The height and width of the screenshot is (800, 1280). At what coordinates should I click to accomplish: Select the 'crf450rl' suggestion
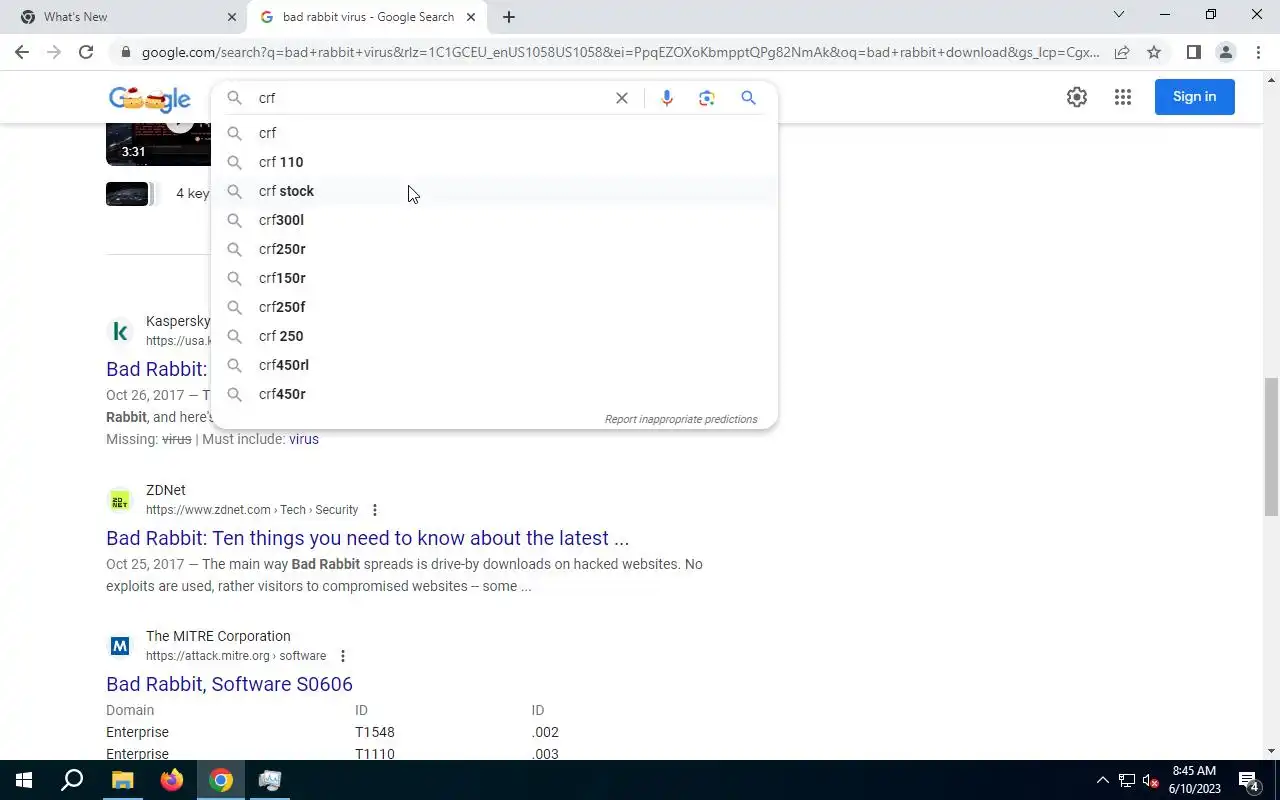(x=495, y=365)
